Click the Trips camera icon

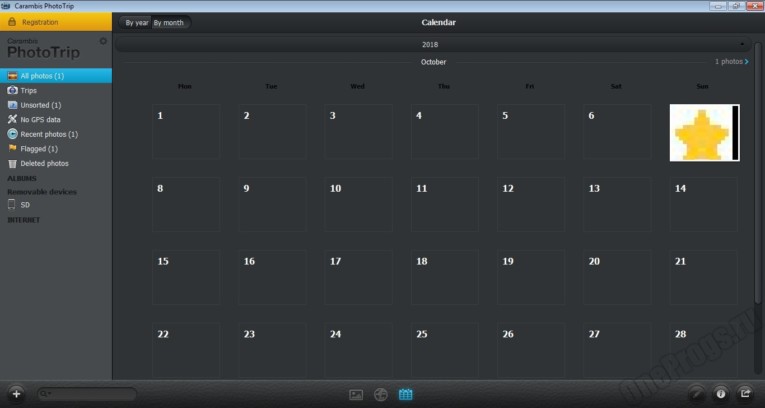(12, 90)
